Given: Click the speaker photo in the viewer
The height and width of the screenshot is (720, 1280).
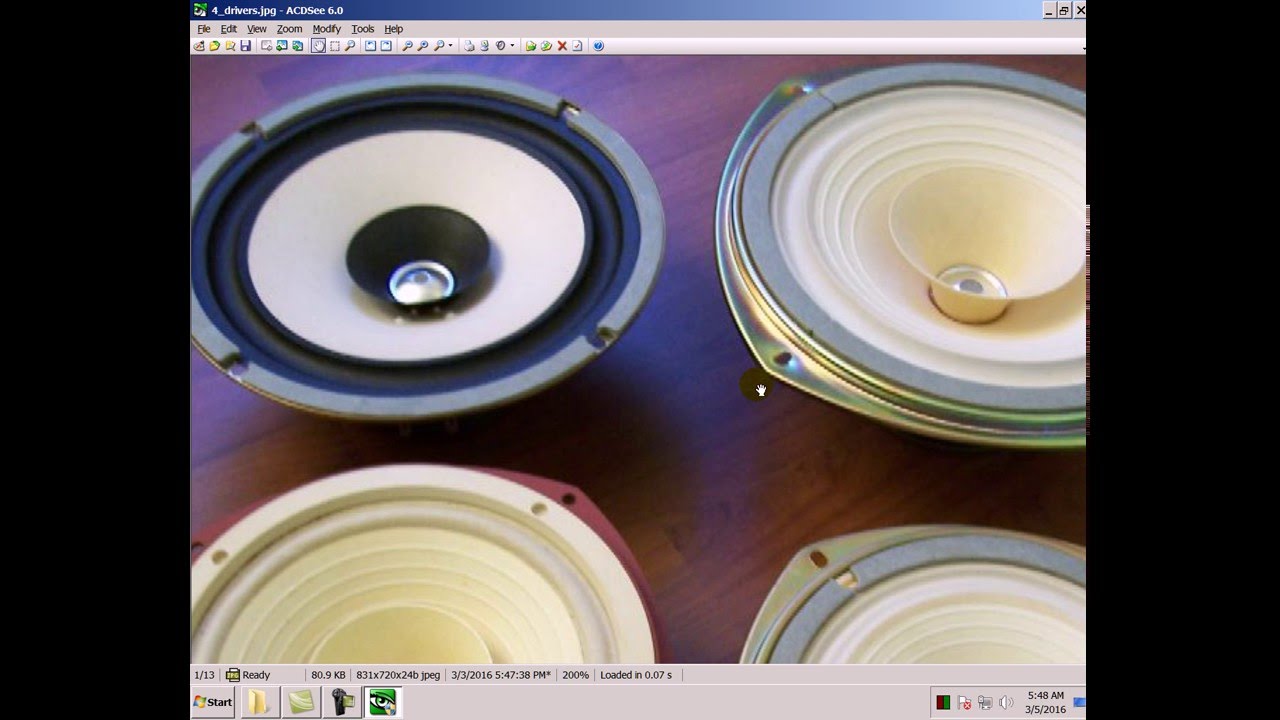Looking at the screenshot, I should click(638, 359).
